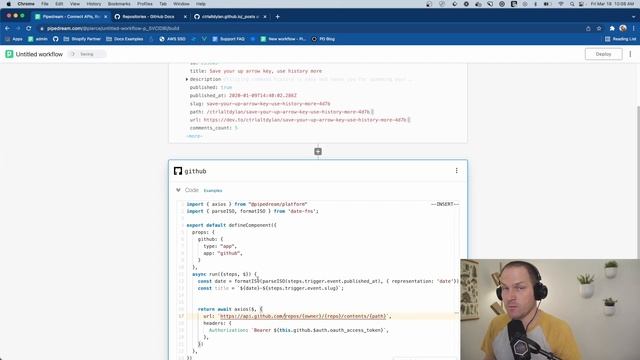Click the dev.to url value

click(305, 120)
